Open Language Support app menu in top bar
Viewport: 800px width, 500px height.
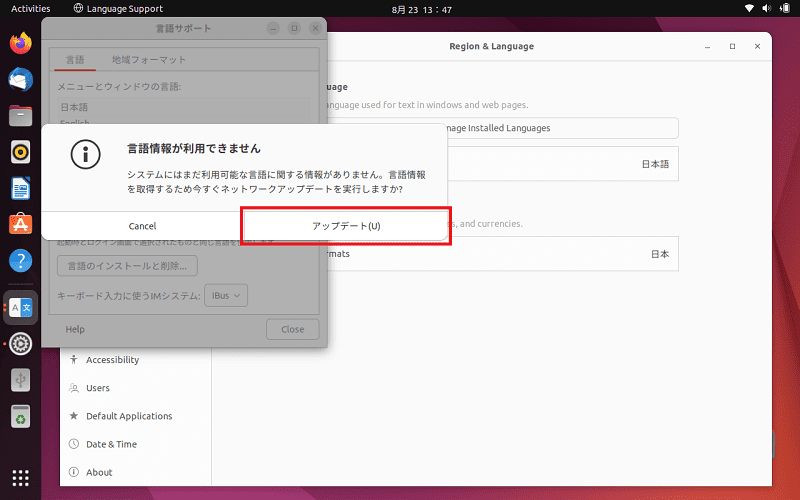(118, 9)
